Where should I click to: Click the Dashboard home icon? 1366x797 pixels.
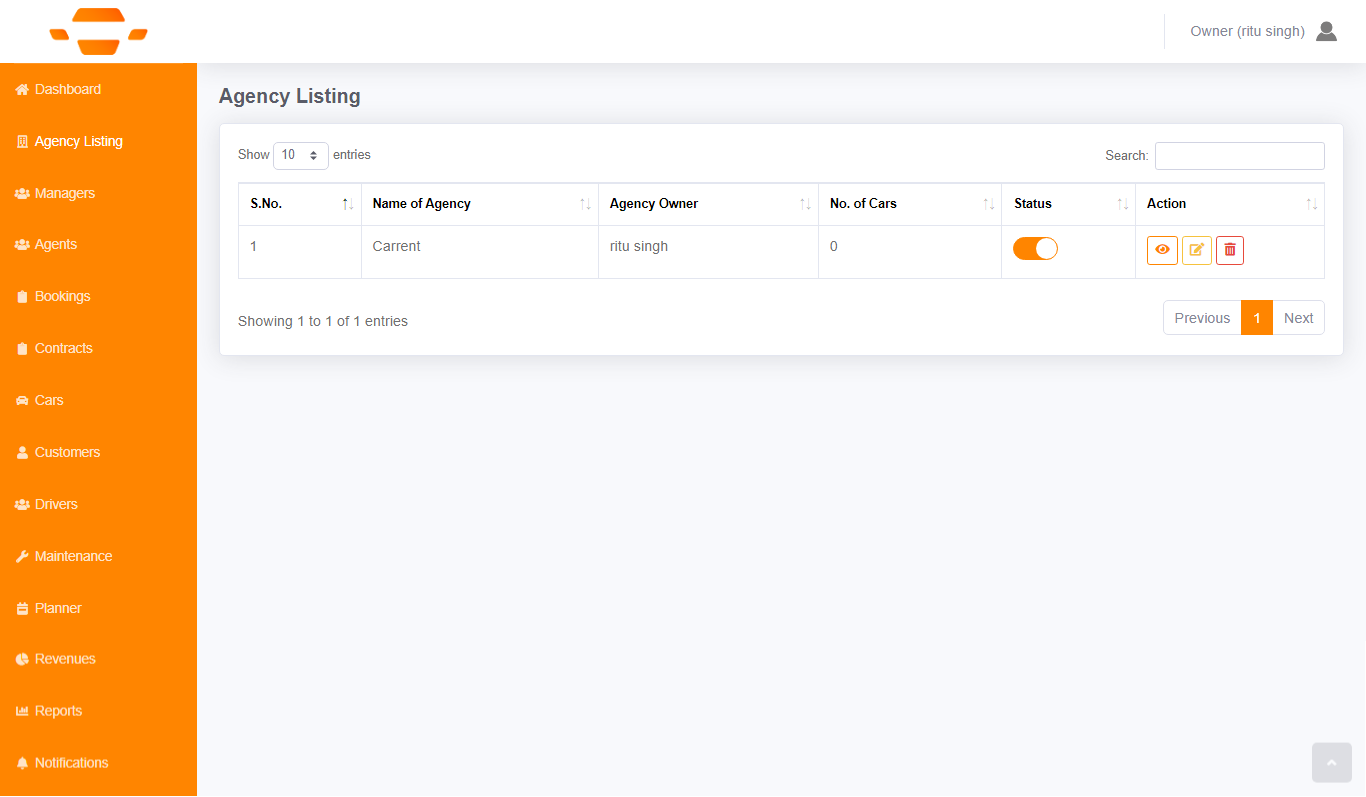point(22,90)
